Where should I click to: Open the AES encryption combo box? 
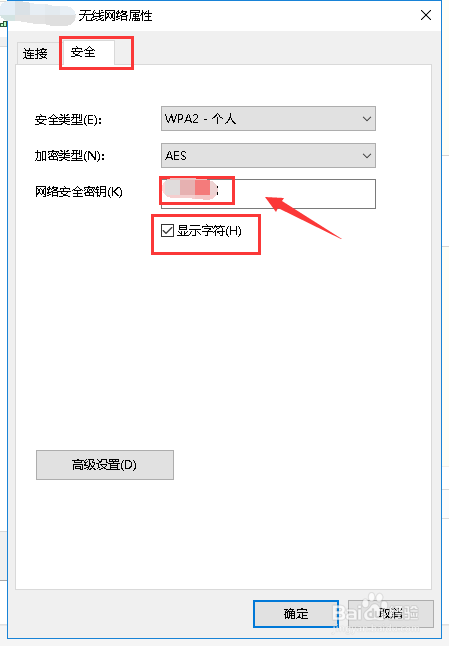point(268,156)
